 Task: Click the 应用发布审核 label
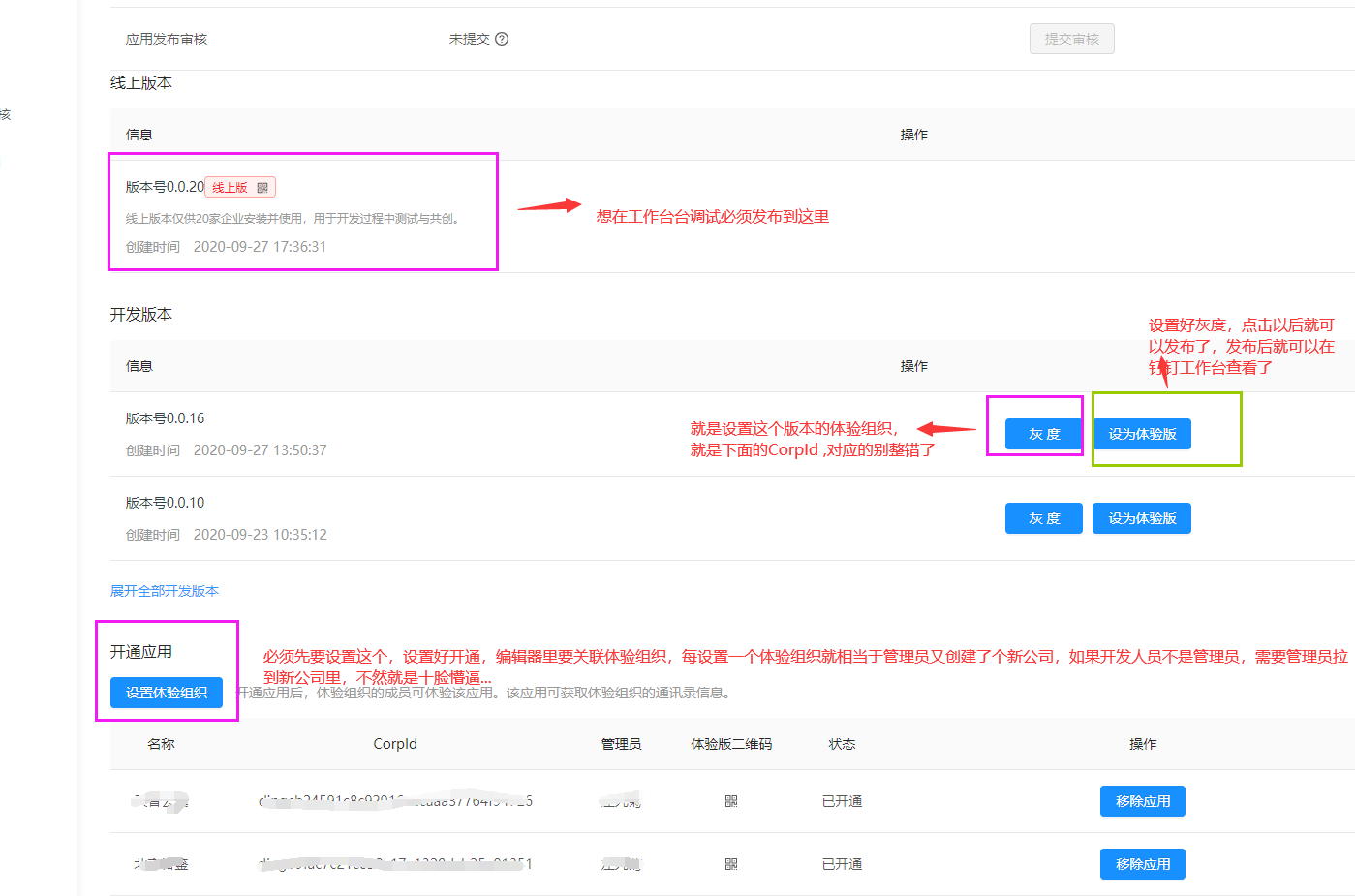click(167, 39)
